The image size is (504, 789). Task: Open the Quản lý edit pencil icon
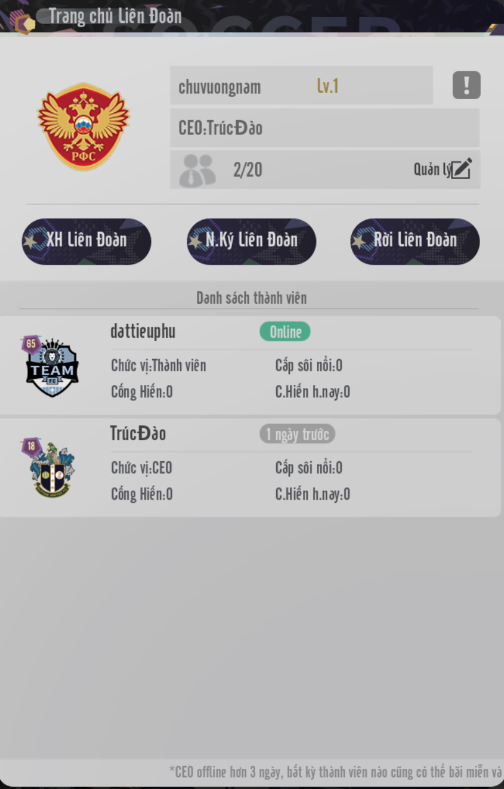click(461, 169)
